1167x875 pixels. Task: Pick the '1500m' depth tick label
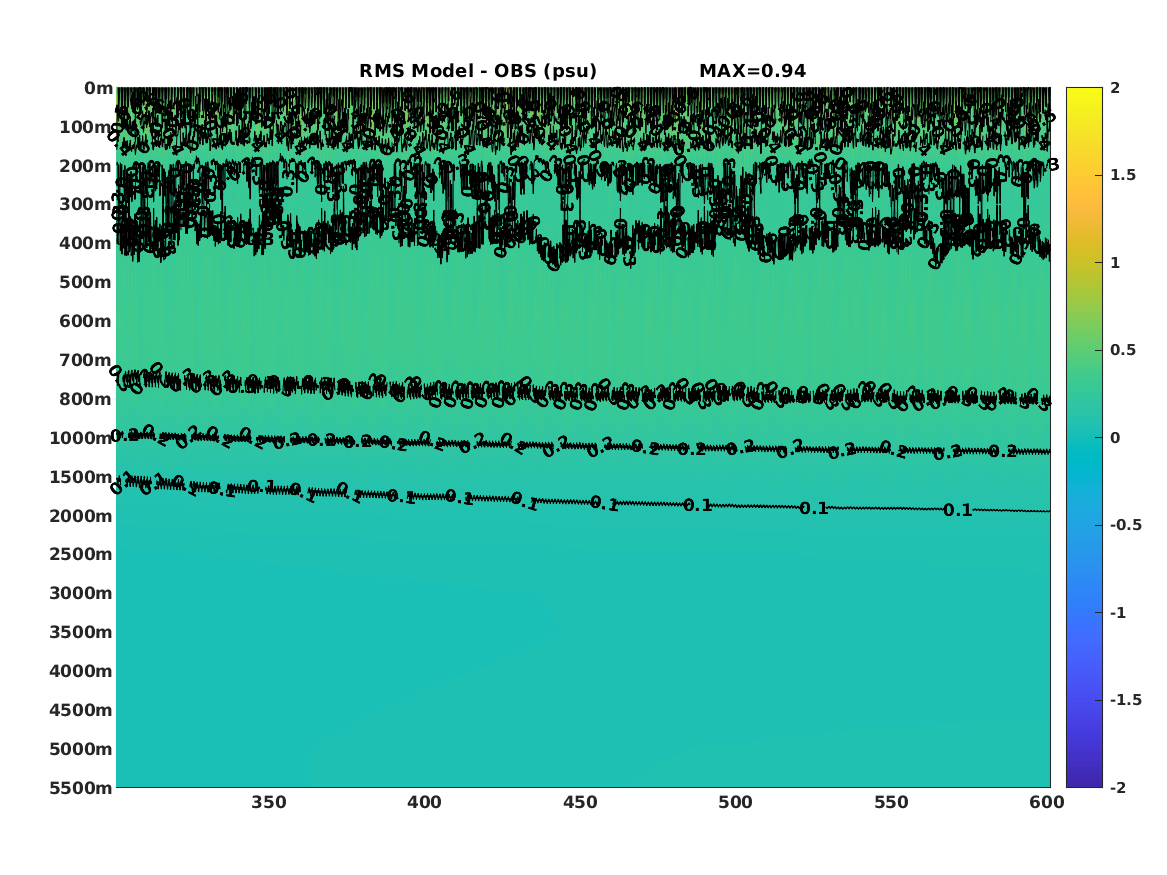(x=80, y=477)
